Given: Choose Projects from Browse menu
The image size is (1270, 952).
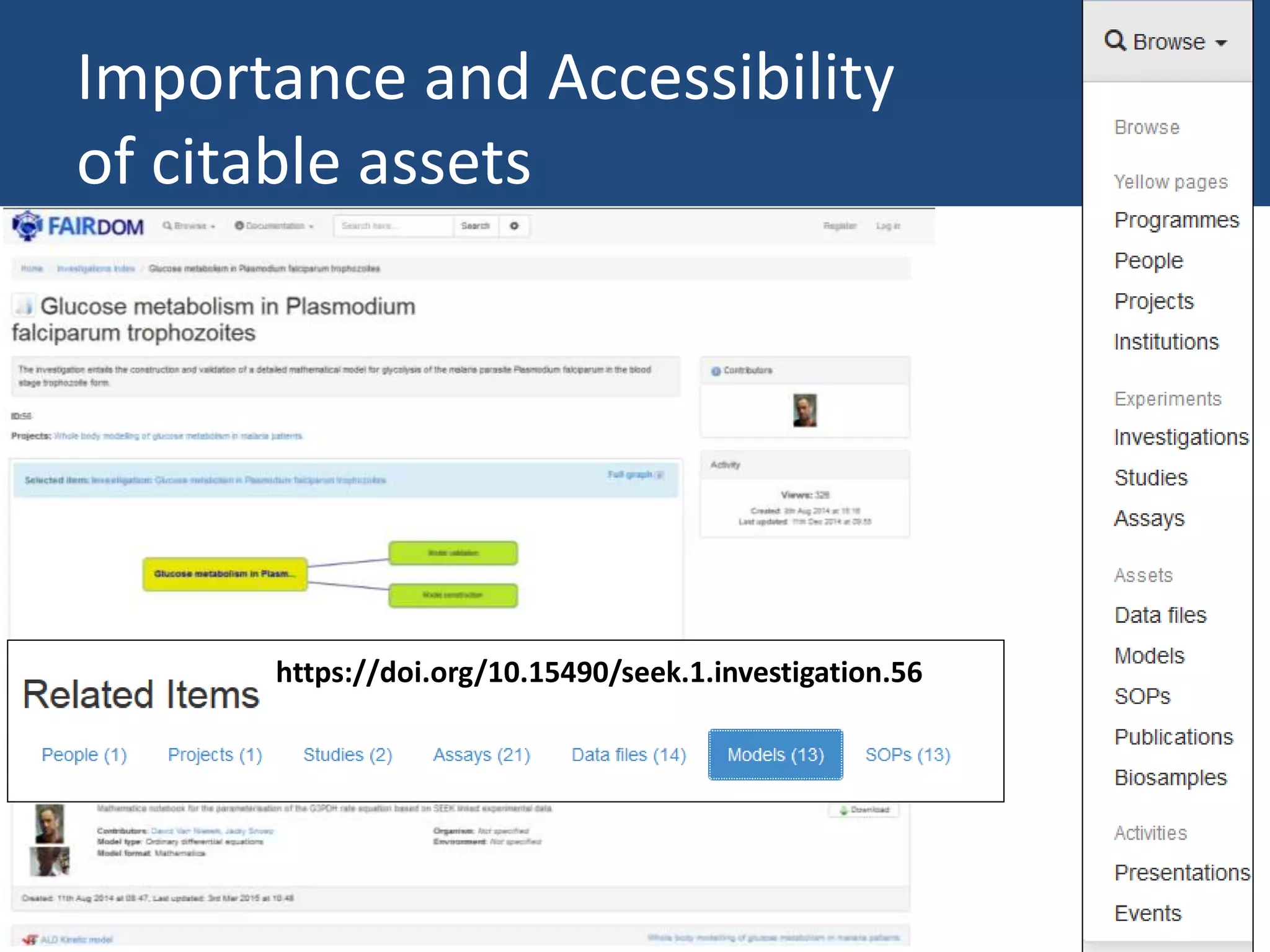Looking at the screenshot, I should 1154,301.
